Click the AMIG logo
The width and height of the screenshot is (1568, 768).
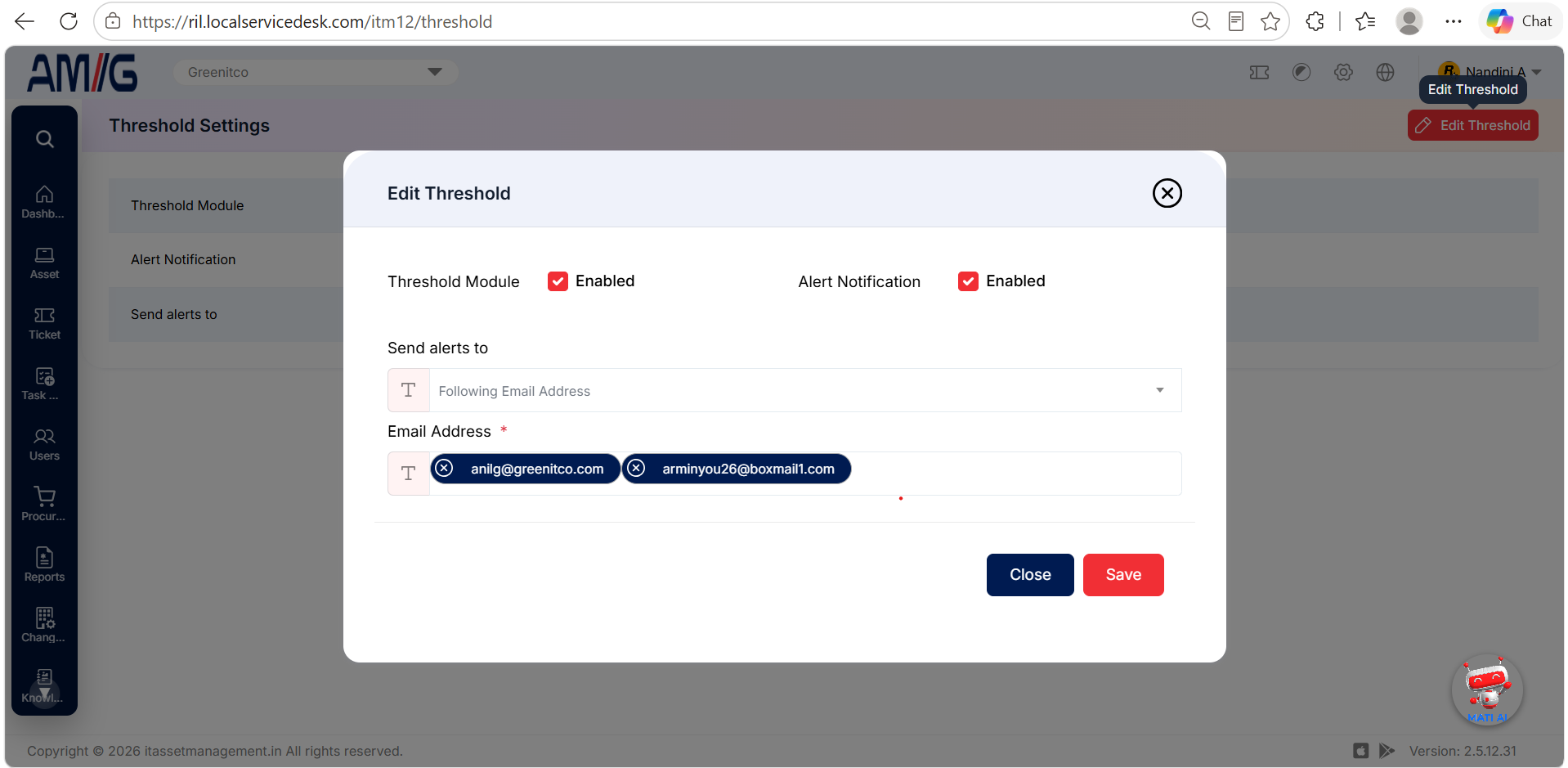pyautogui.click(x=82, y=73)
